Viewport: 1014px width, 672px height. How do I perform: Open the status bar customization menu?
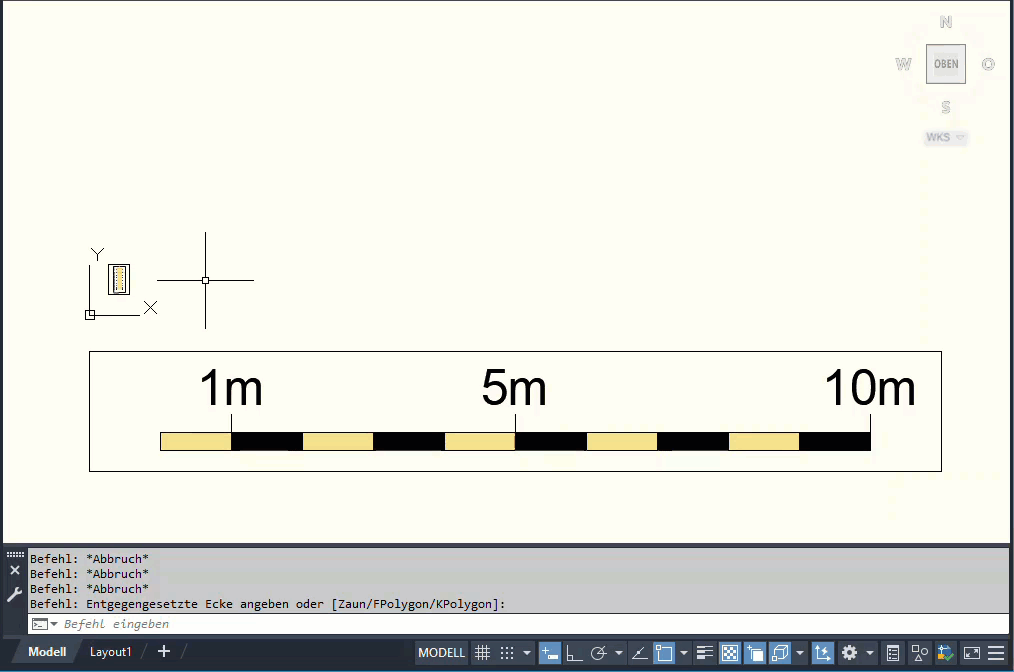tap(996, 653)
